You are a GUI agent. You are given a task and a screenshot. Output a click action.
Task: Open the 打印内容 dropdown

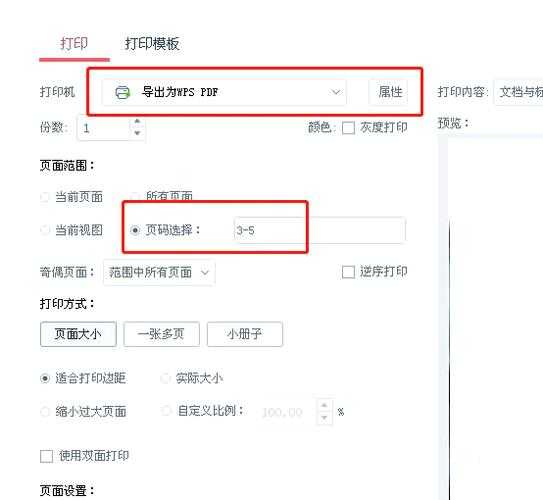(x=518, y=92)
